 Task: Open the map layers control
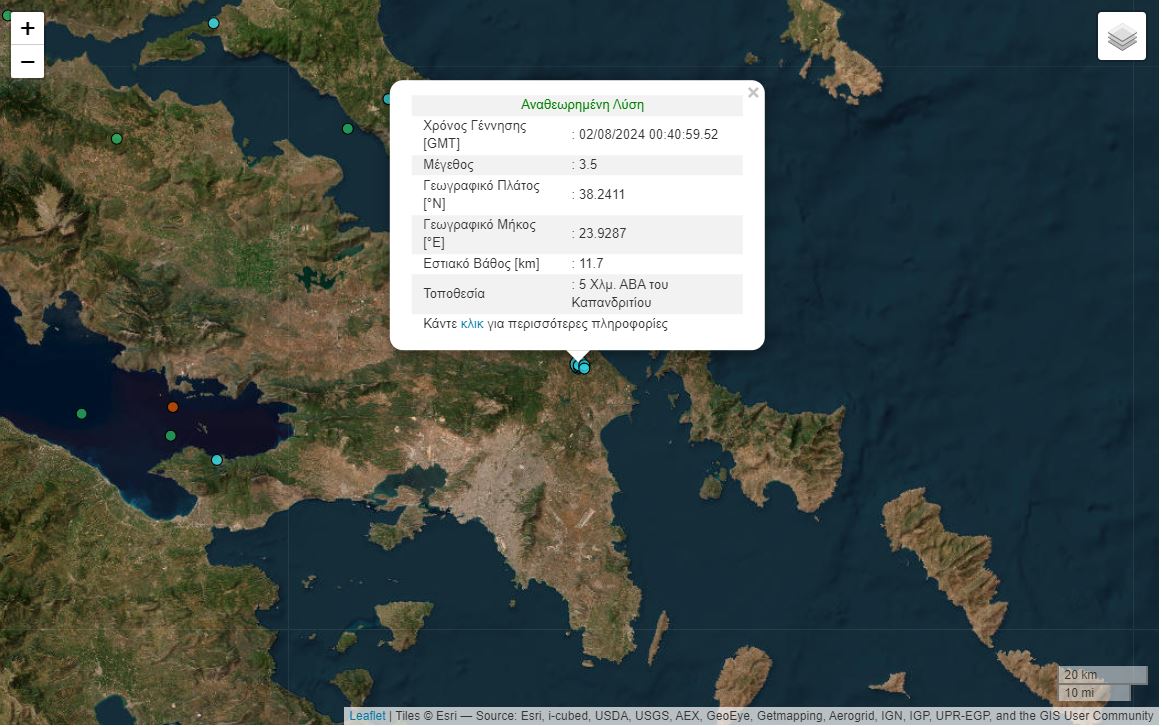coord(1121,37)
